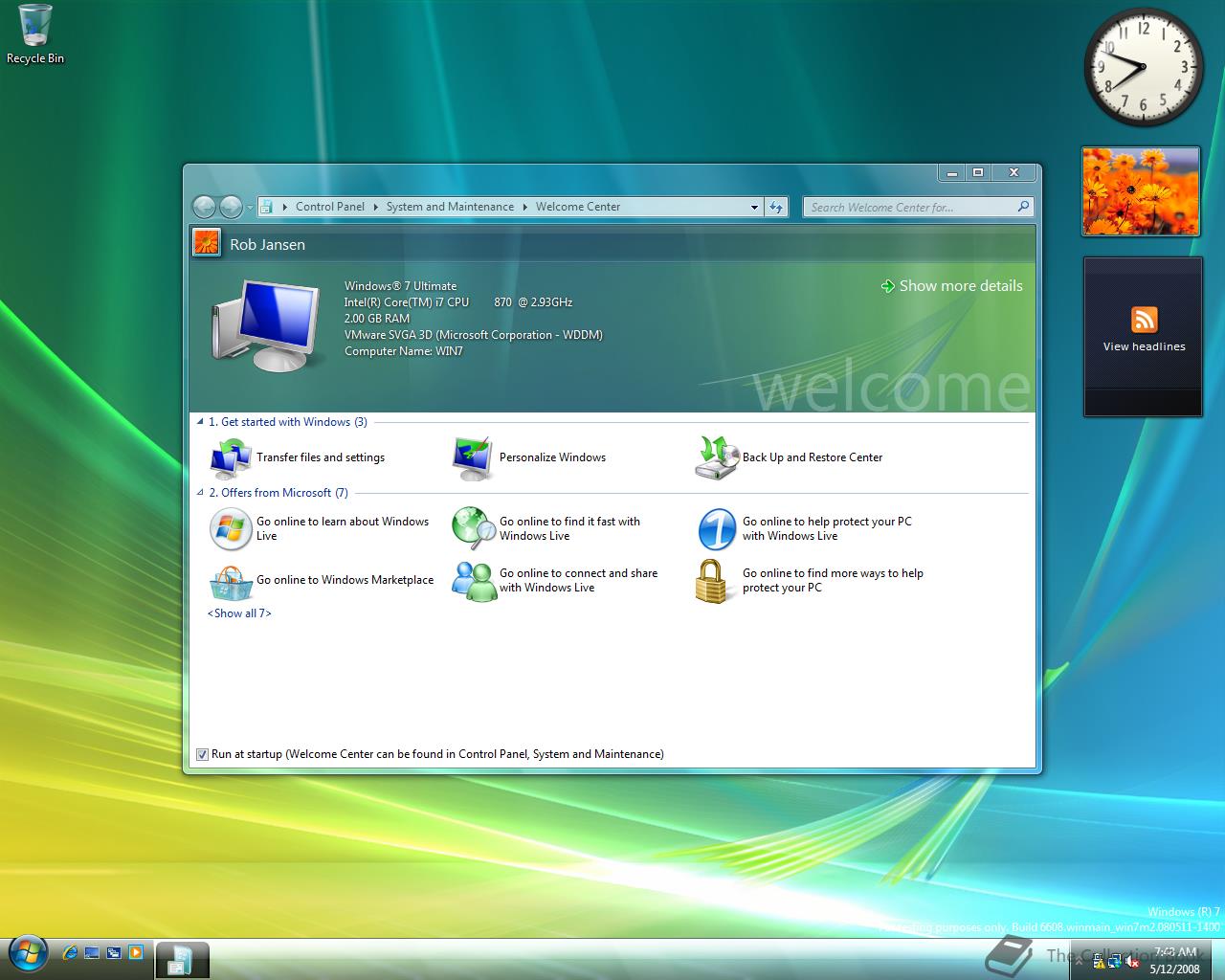The height and width of the screenshot is (980, 1225).
Task: Click Show all 7 link
Action: coord(239,613)
